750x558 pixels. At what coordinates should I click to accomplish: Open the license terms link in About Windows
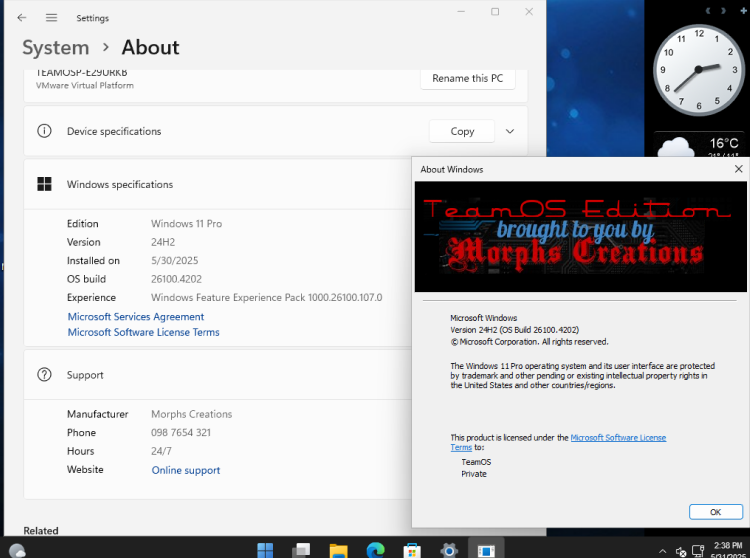618,438
